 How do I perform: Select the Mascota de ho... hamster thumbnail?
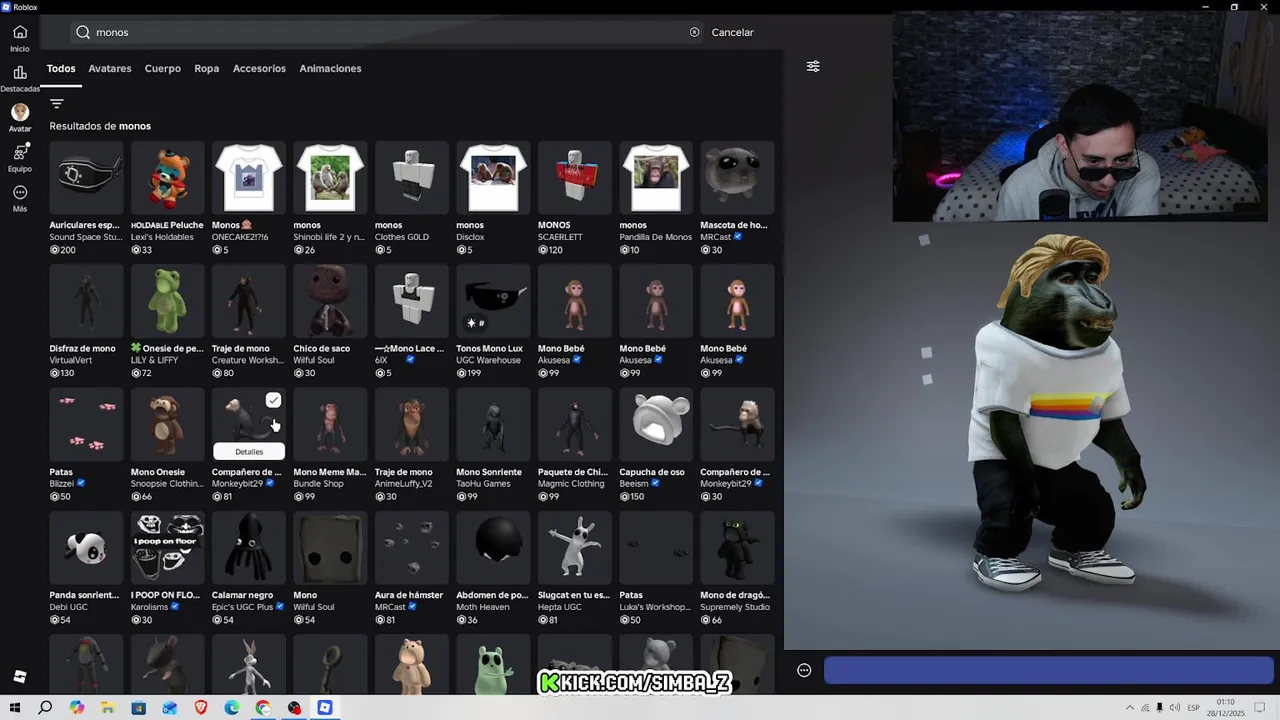pos(737,178)
